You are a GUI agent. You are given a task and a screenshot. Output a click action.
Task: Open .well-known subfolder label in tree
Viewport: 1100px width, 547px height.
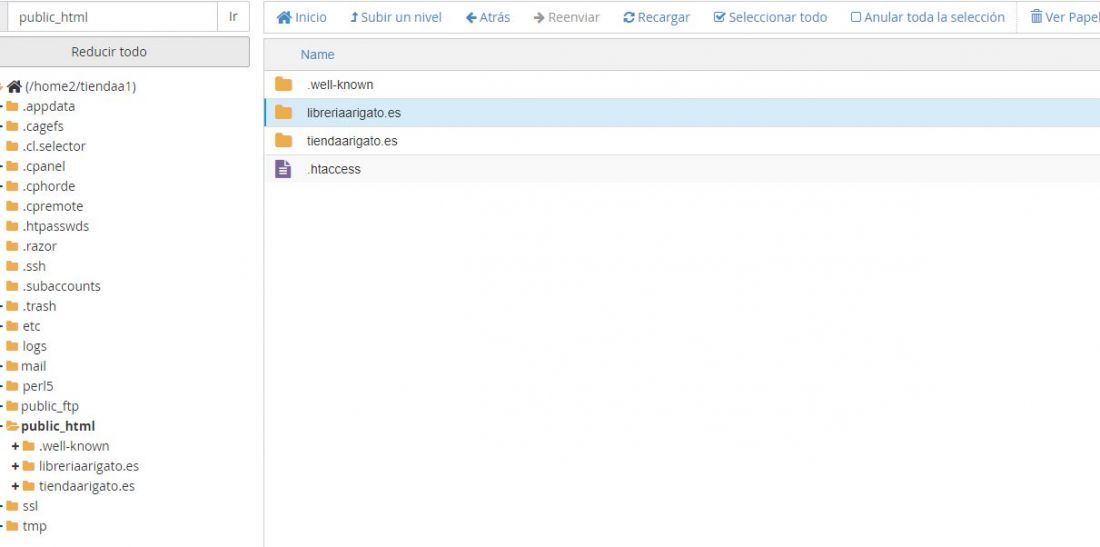(74, 446)
